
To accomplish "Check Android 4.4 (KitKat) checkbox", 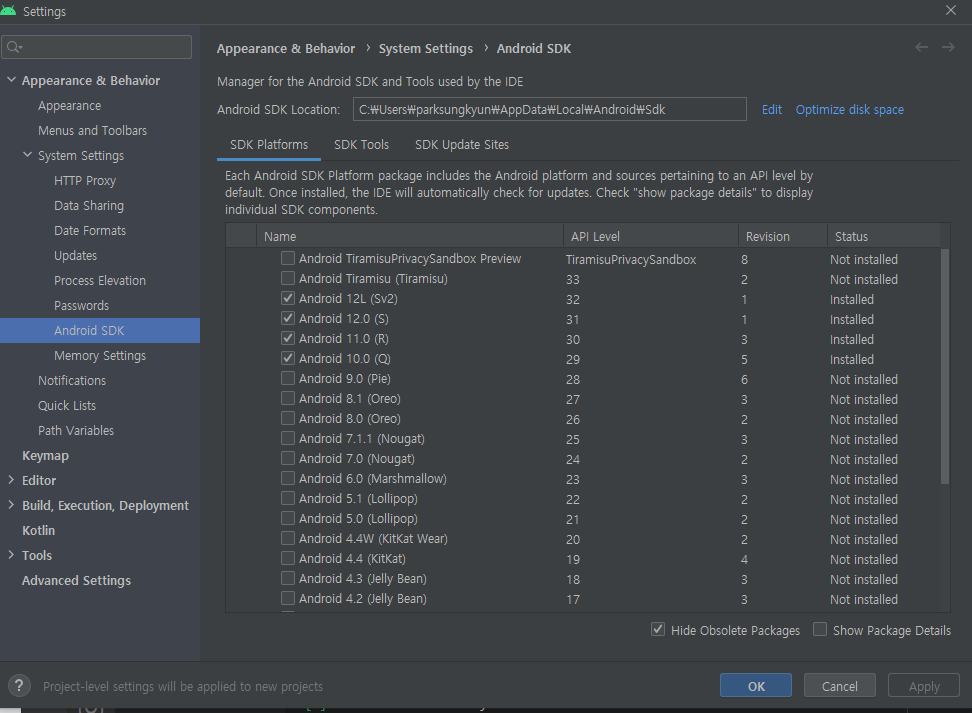I will point(288,558).
